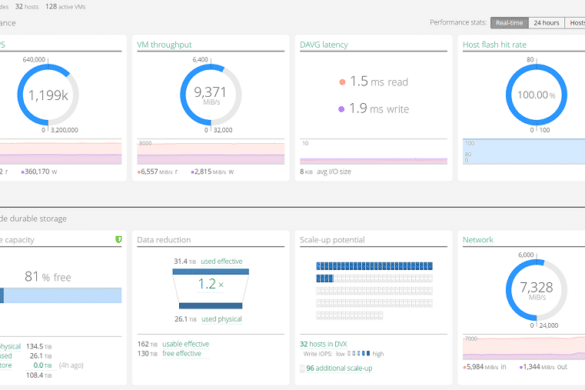The width and height of the screenshot is (585, 390).
Task: Click the Network 7,328 MiB/s gauge
Action: click(536, 290)
